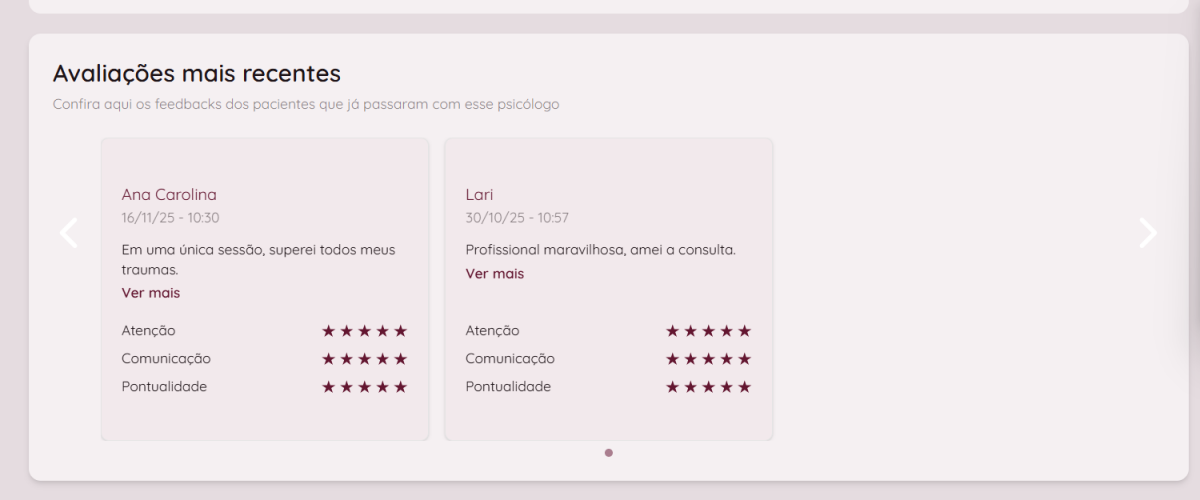
Task: Click the date 16/11/25 - 10:30
Action: click(170, 218)
